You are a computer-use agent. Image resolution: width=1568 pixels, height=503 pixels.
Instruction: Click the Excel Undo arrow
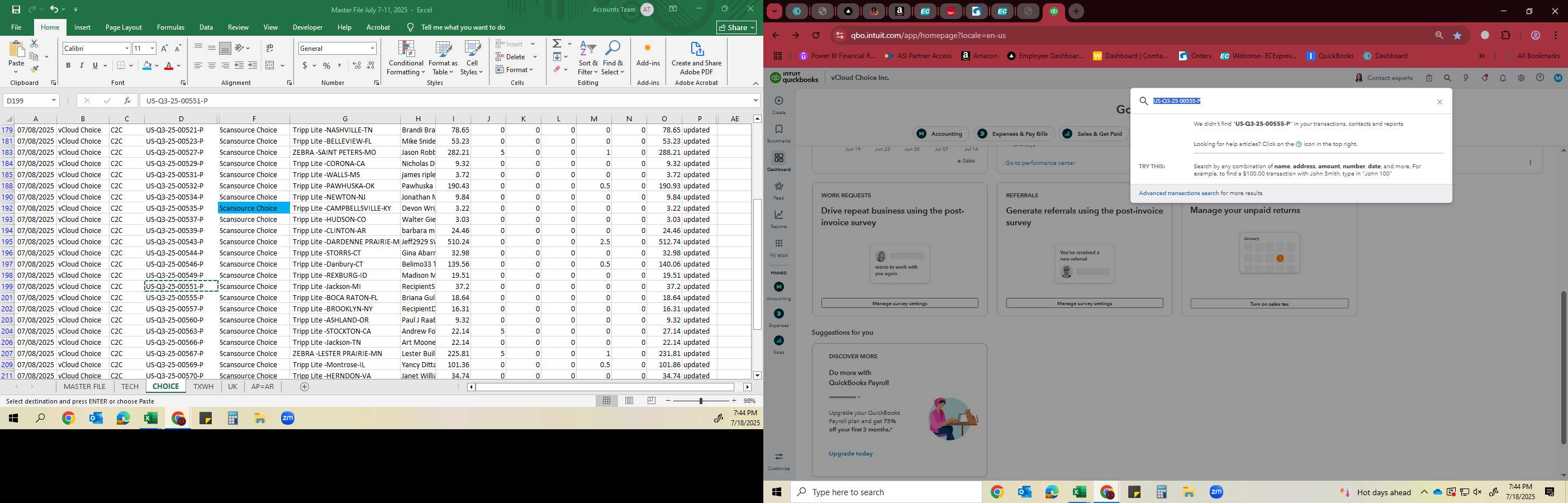pyautogui.click(x=54, y=9)
